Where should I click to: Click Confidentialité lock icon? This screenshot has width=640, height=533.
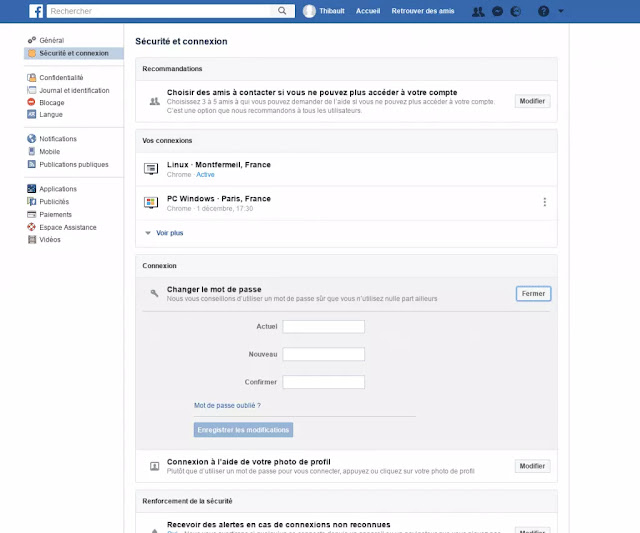[x=31, y=78]
